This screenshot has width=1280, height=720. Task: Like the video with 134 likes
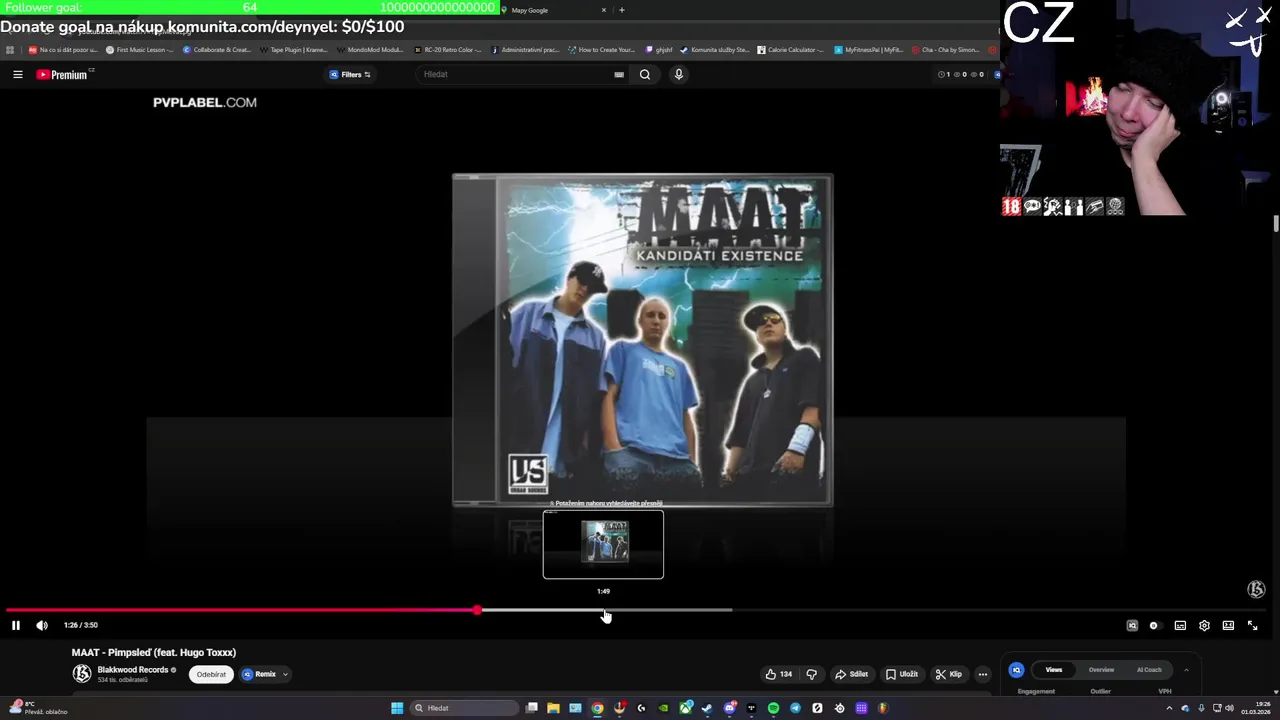point(779,674)
